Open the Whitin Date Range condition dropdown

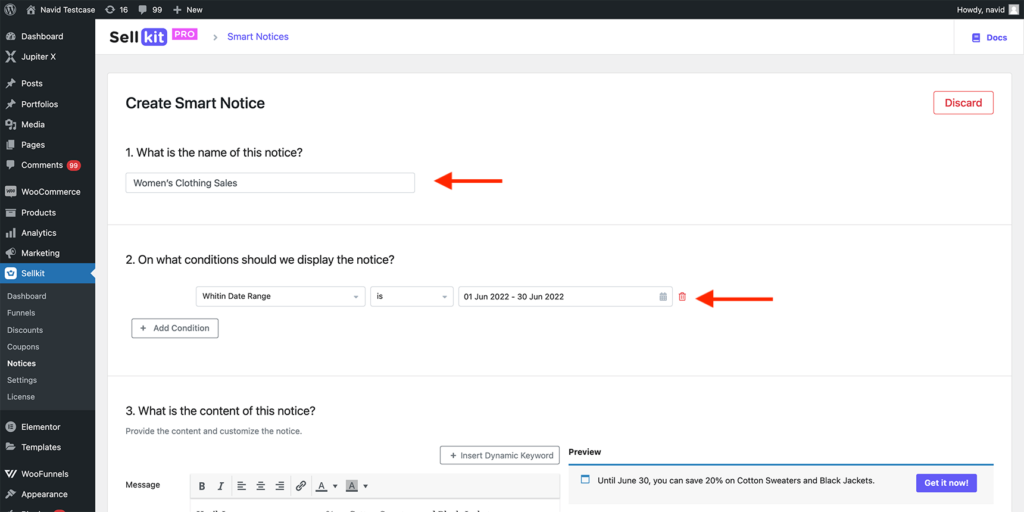(x=281, y=296)
